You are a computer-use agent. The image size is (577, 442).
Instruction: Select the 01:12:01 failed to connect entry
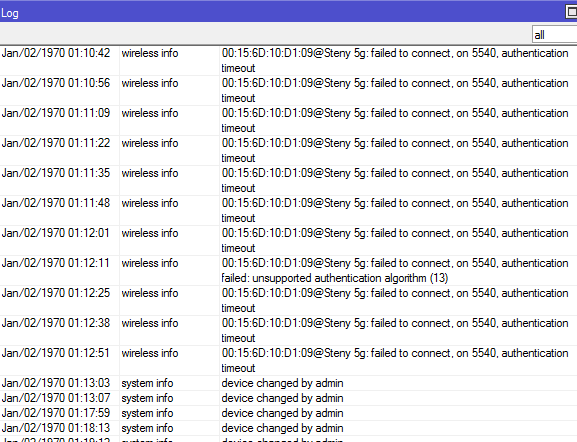[x=288, y=241]
